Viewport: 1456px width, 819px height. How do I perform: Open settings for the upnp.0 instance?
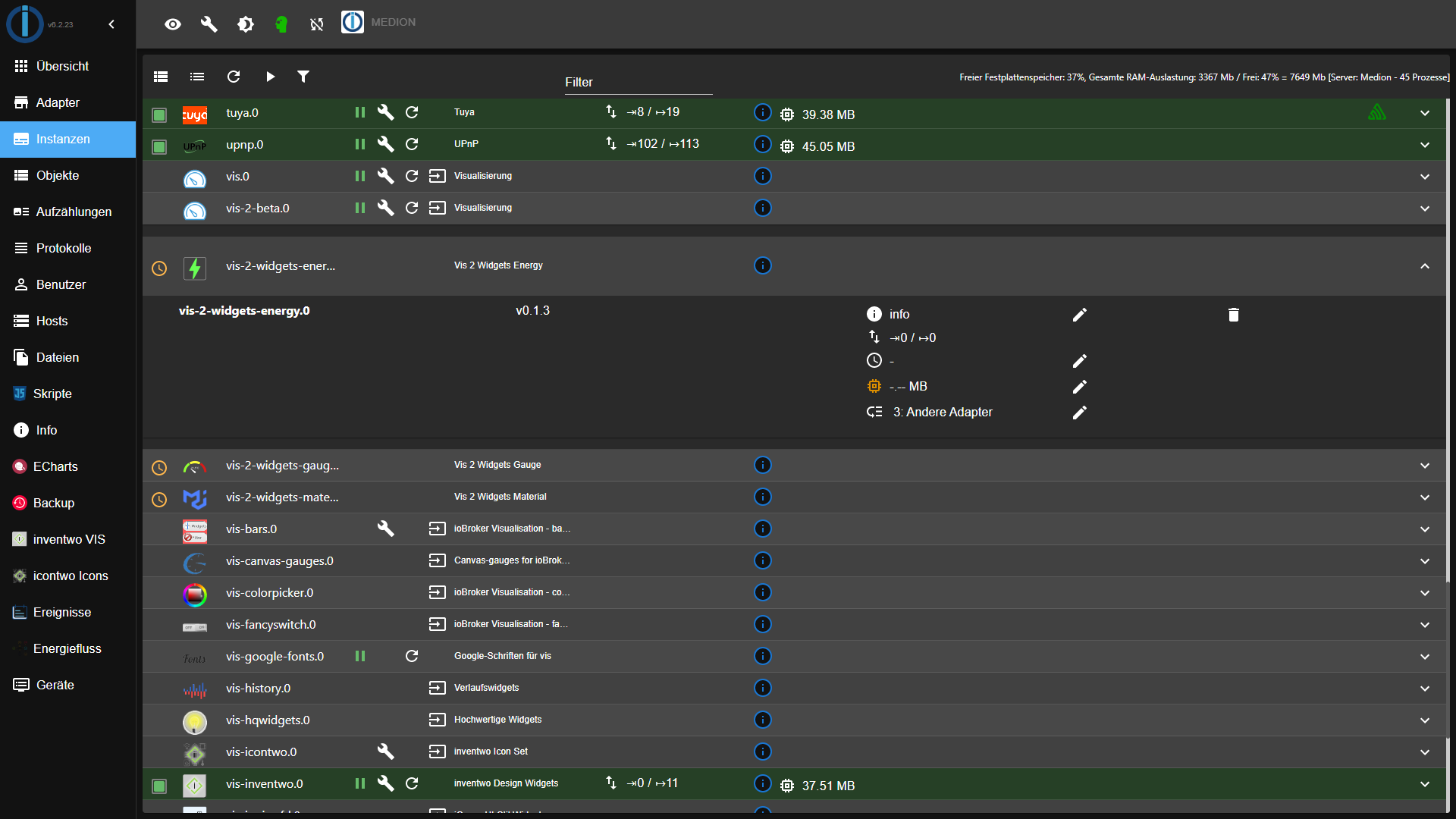386,144
